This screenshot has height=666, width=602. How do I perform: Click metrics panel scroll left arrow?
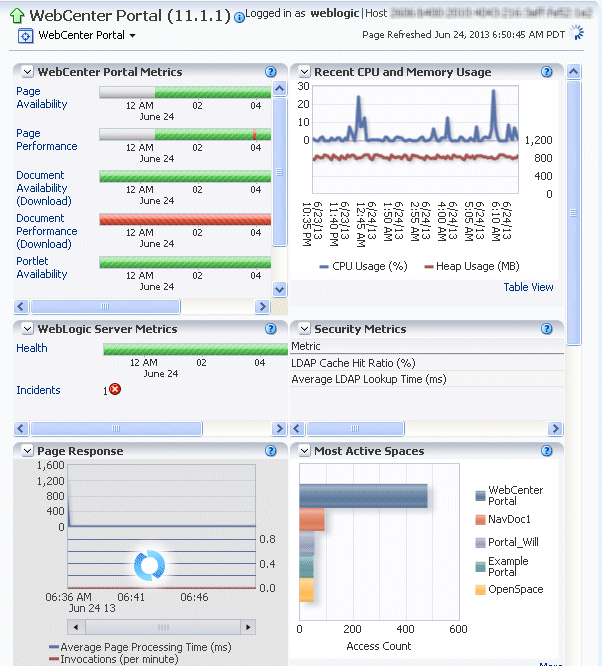[21, 307]
